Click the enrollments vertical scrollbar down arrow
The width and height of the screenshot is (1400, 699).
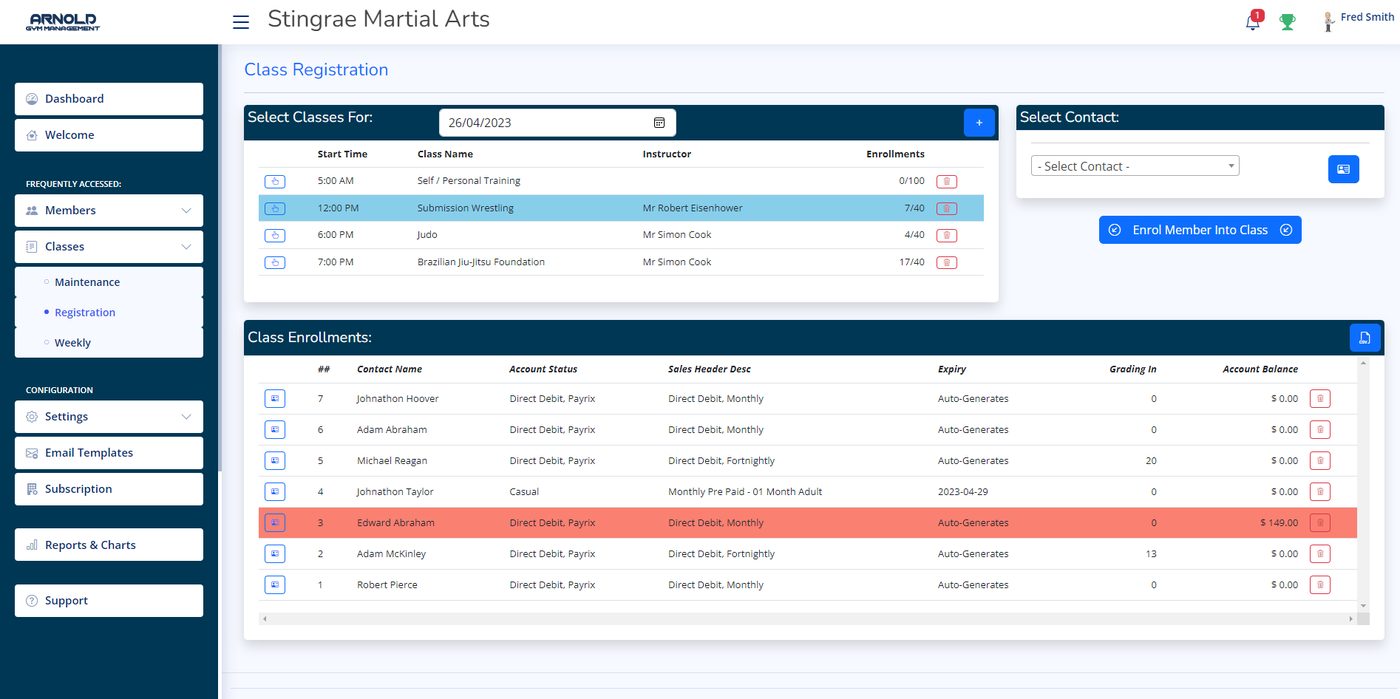pyautogui.click(x=1363, y=606)
